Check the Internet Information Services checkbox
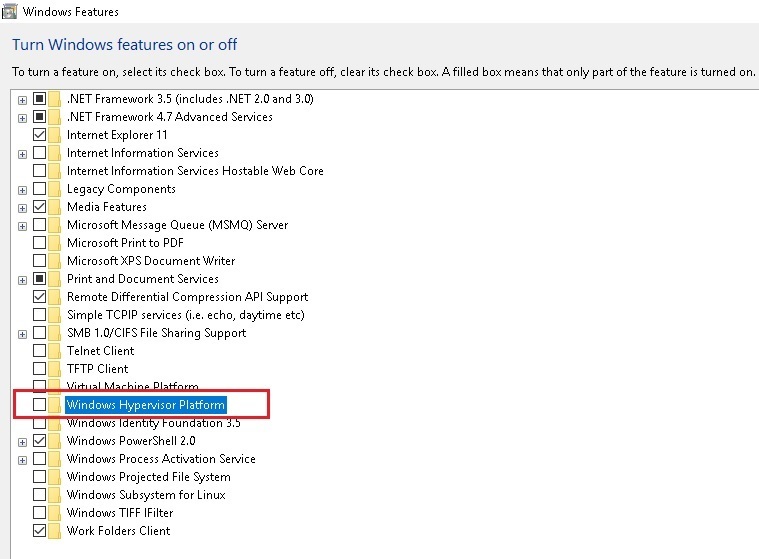 [x=40, y=152]
